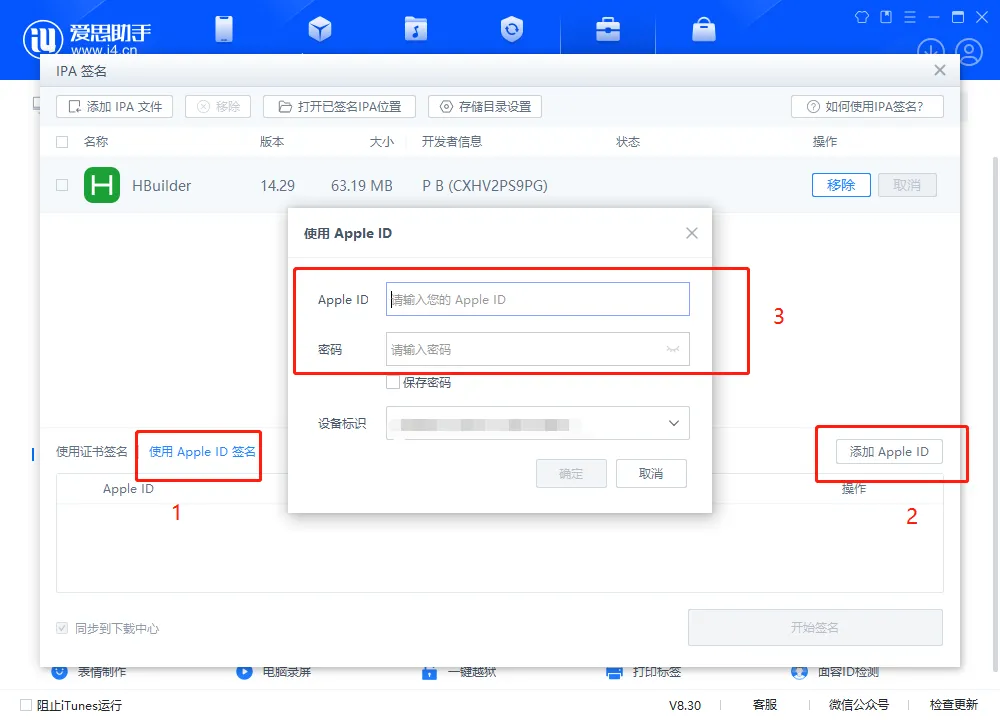Focus the Apple ID input field
1000x720 pixels.
click(538, 299)
